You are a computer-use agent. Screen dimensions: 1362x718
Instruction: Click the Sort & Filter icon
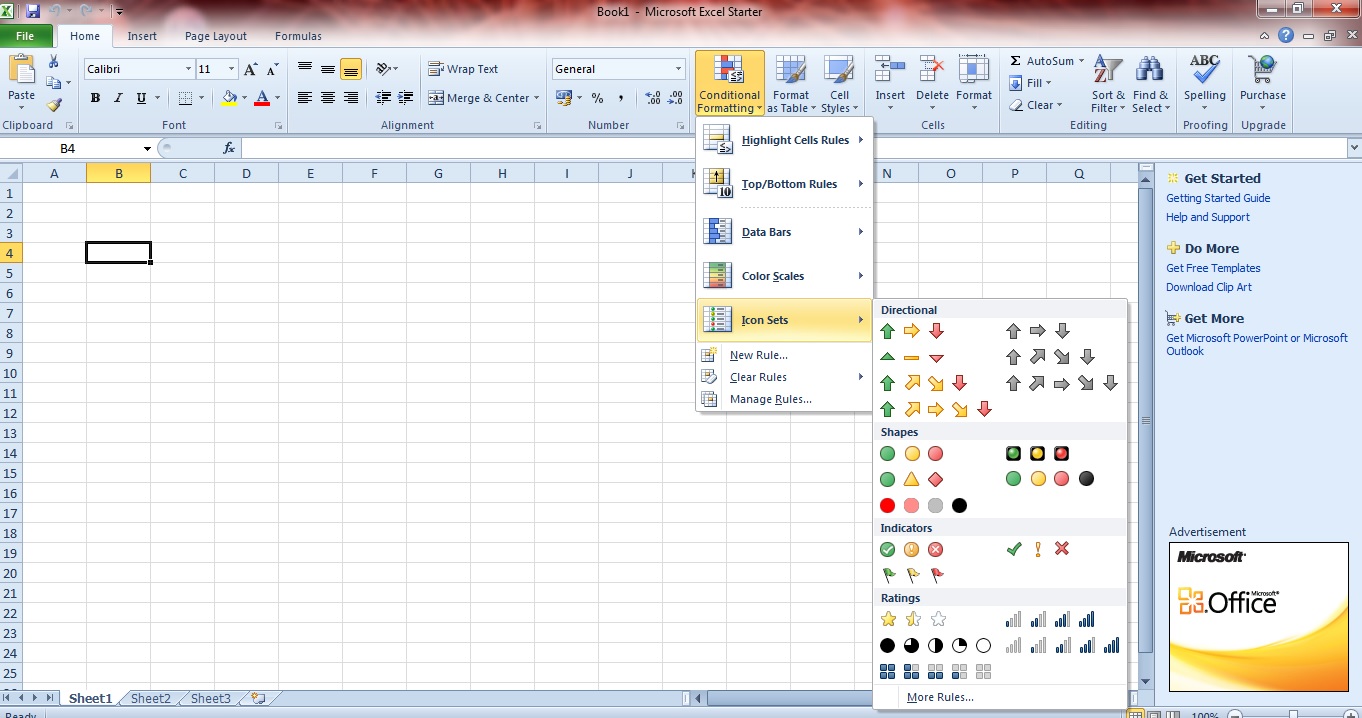[x=1107, y=71]
